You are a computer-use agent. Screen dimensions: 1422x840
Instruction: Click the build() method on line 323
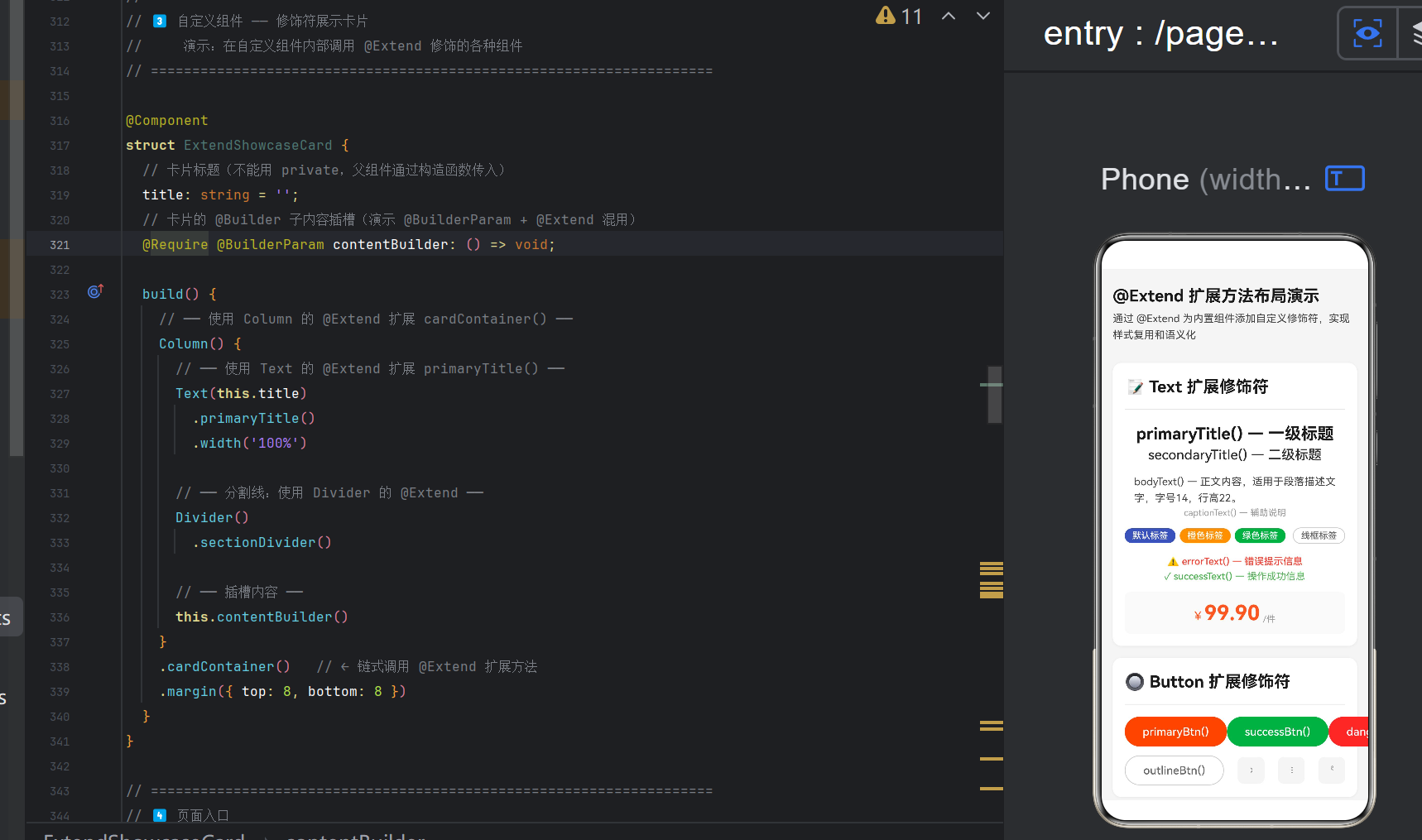(171, 294)
